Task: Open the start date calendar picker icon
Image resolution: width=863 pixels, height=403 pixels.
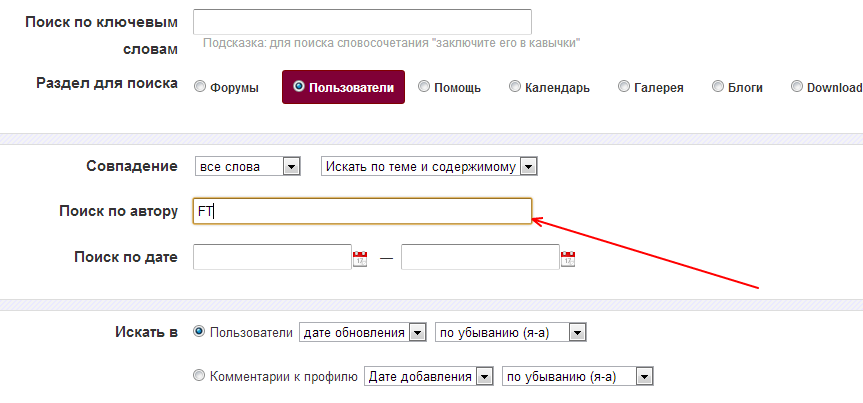Action: click(x=360, y=258)
